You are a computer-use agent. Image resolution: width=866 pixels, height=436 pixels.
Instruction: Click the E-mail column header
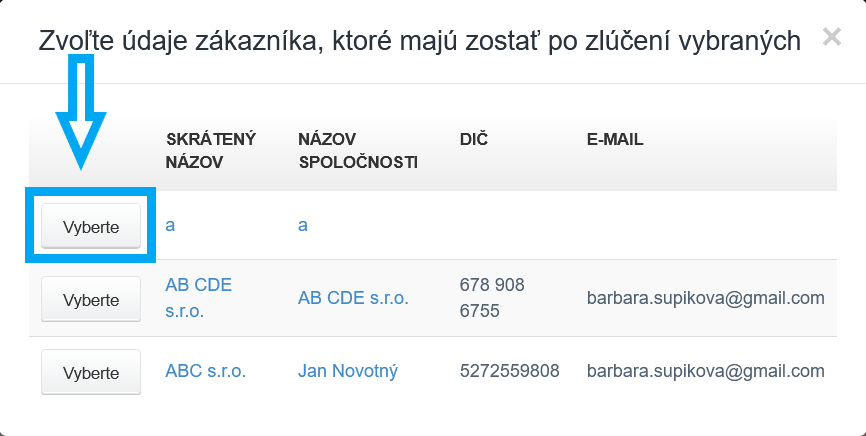614,139
